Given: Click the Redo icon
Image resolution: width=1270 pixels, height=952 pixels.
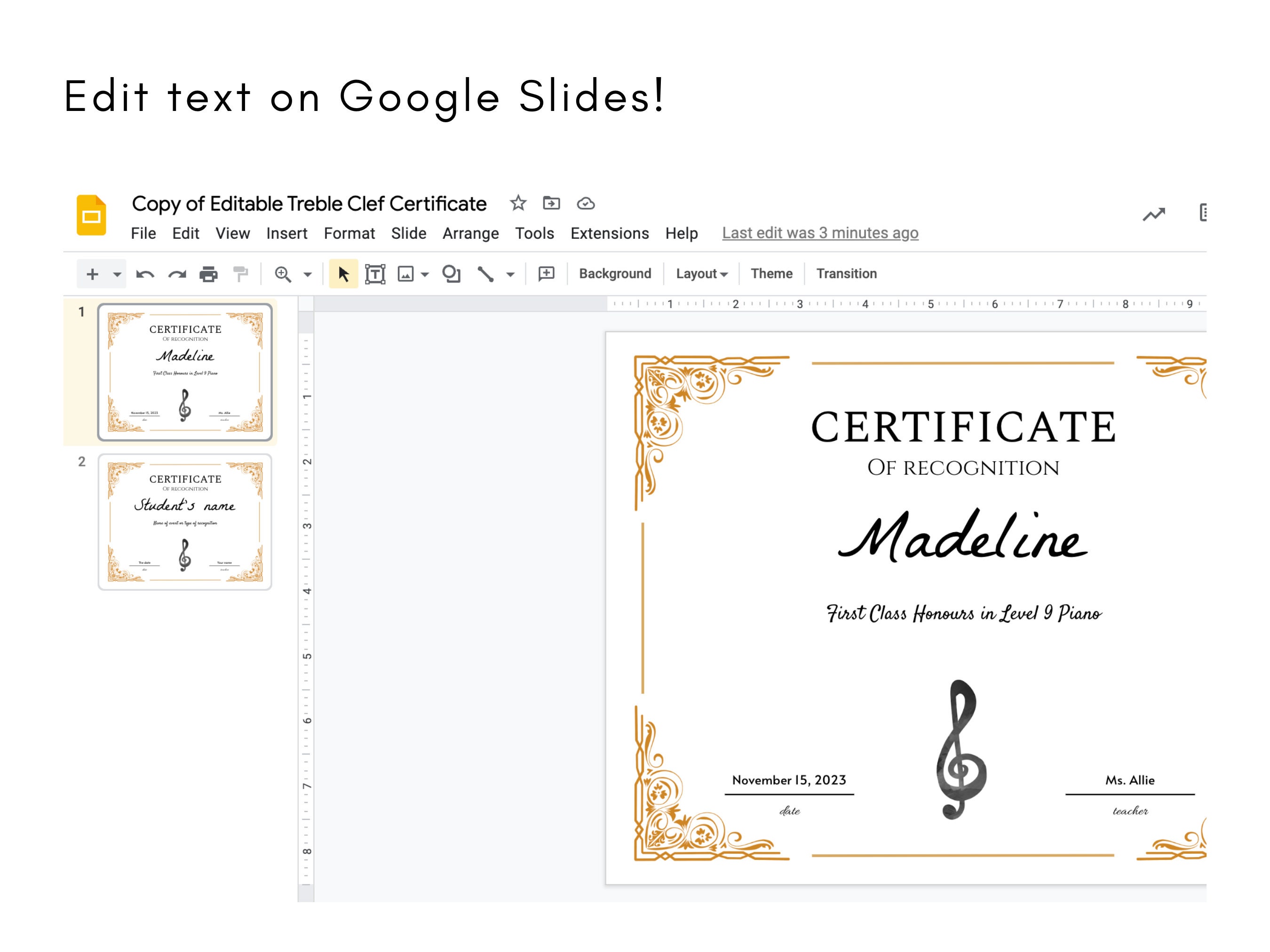Looking at the screenshot, I should point(177,274).
